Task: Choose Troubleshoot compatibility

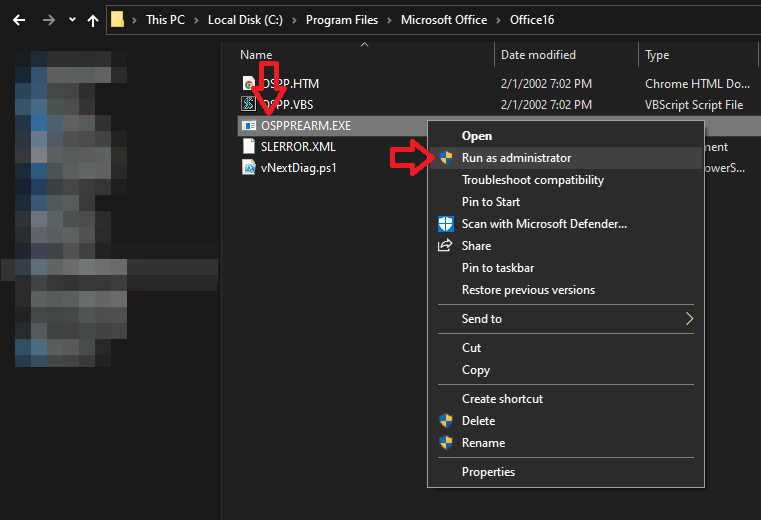Action: click(532, 180)
